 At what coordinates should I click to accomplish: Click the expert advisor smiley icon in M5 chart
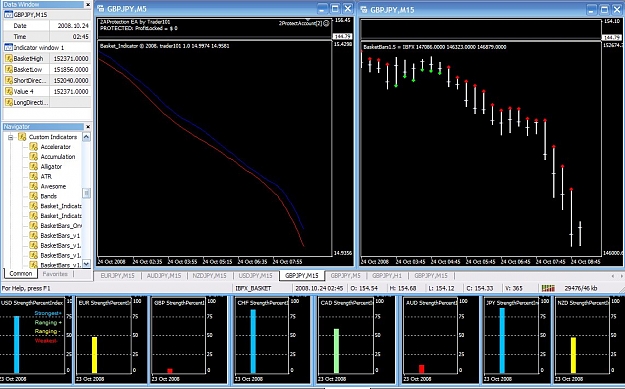(x=326, y=23)
